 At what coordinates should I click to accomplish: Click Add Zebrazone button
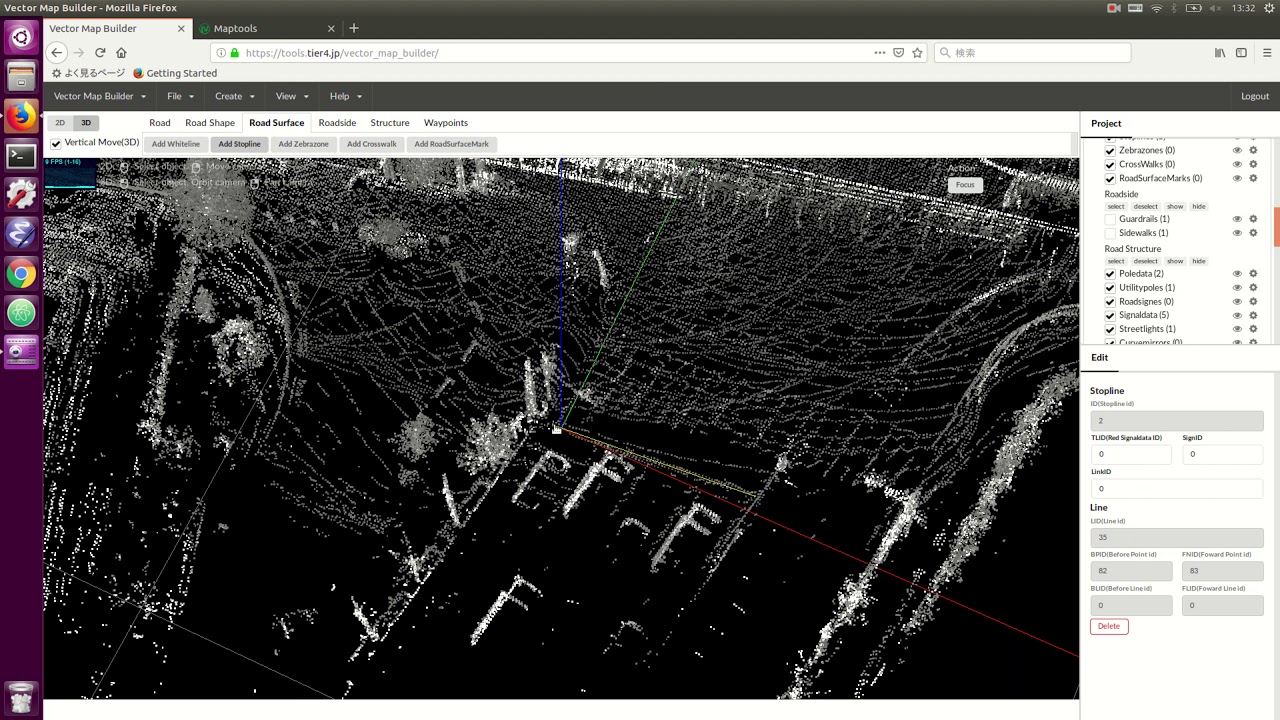[303, 144]
